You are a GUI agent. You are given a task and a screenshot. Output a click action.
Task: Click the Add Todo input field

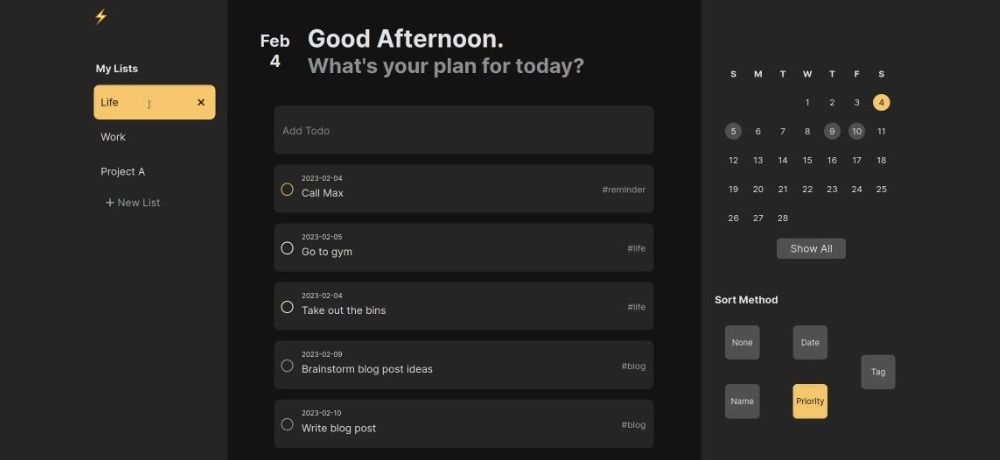point(463,131)
